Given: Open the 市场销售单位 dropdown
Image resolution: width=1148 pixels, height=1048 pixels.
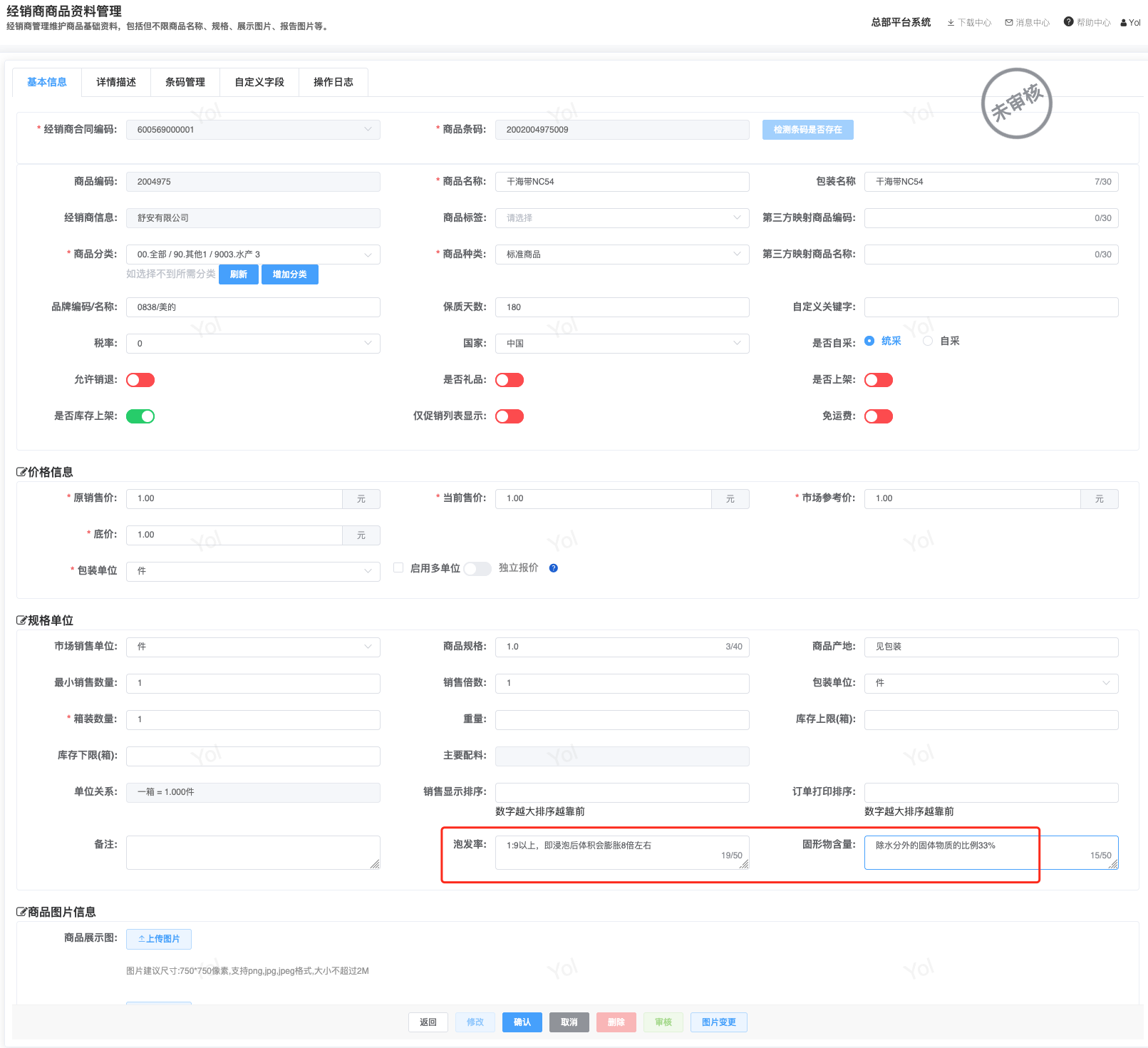Looking at the screenshot, I should pos(253,647).
